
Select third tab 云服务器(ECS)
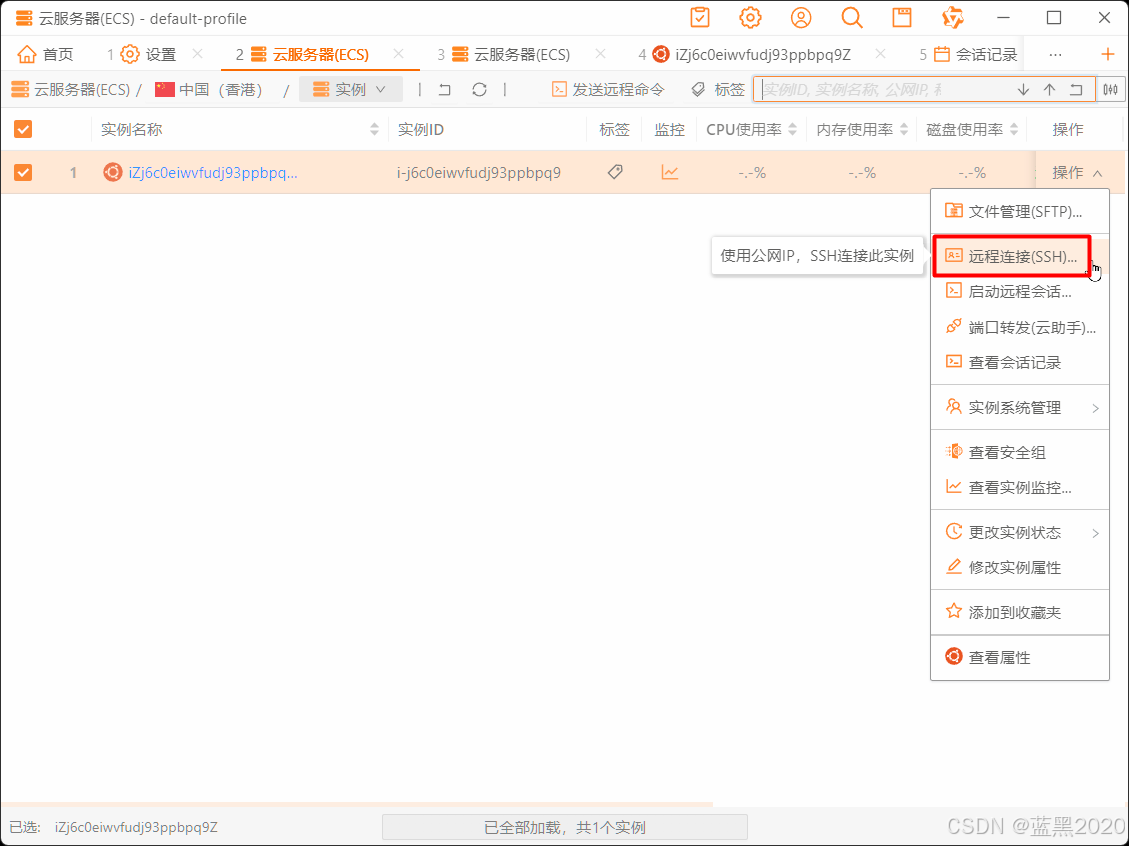click(503, 54)
